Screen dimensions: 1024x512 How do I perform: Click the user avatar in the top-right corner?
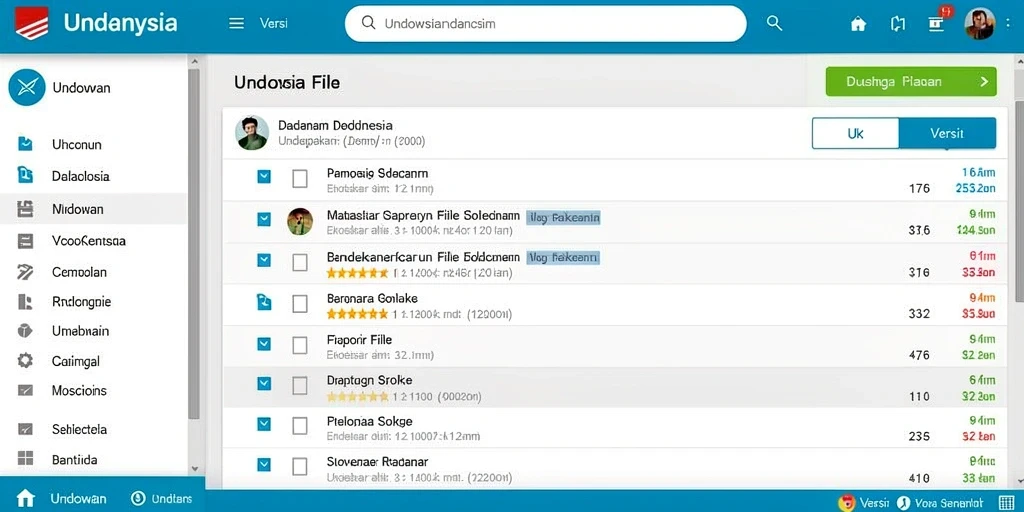(x=979, y=24)
